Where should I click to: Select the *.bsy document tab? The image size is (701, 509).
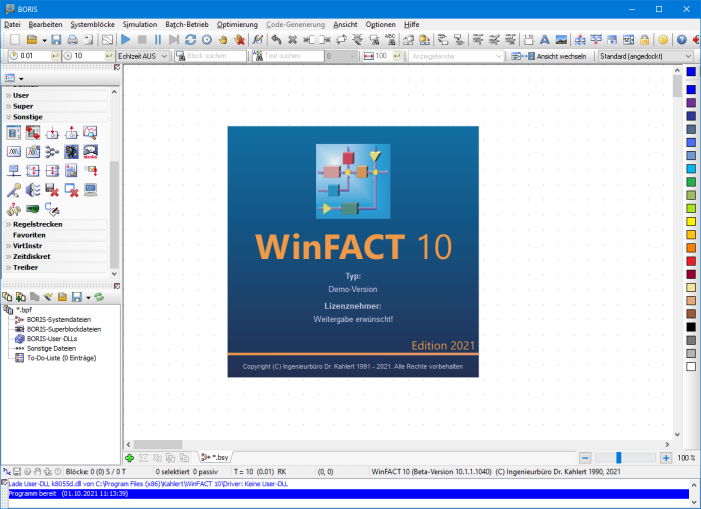coord(215,457)
